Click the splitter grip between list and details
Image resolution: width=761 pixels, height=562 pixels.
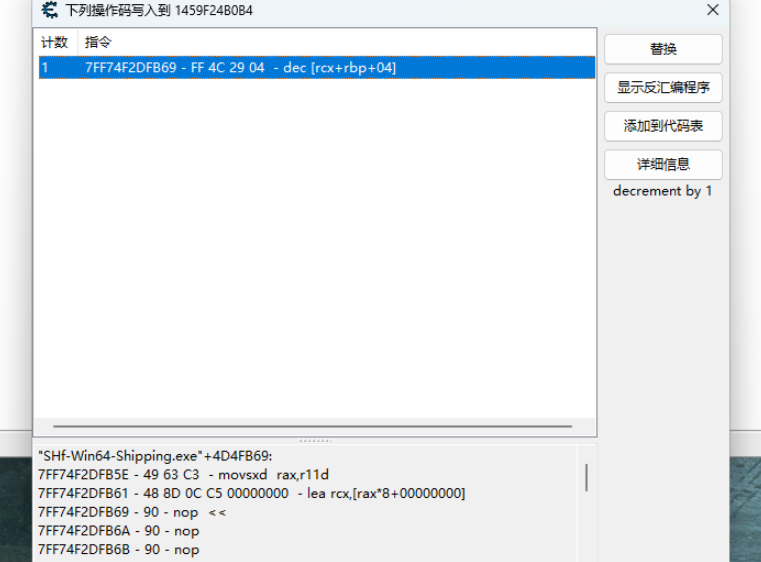(x=315, y=441)
